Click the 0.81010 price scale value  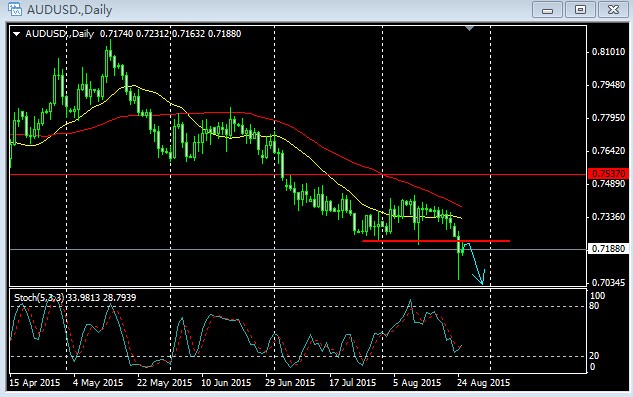click(608, 52)
